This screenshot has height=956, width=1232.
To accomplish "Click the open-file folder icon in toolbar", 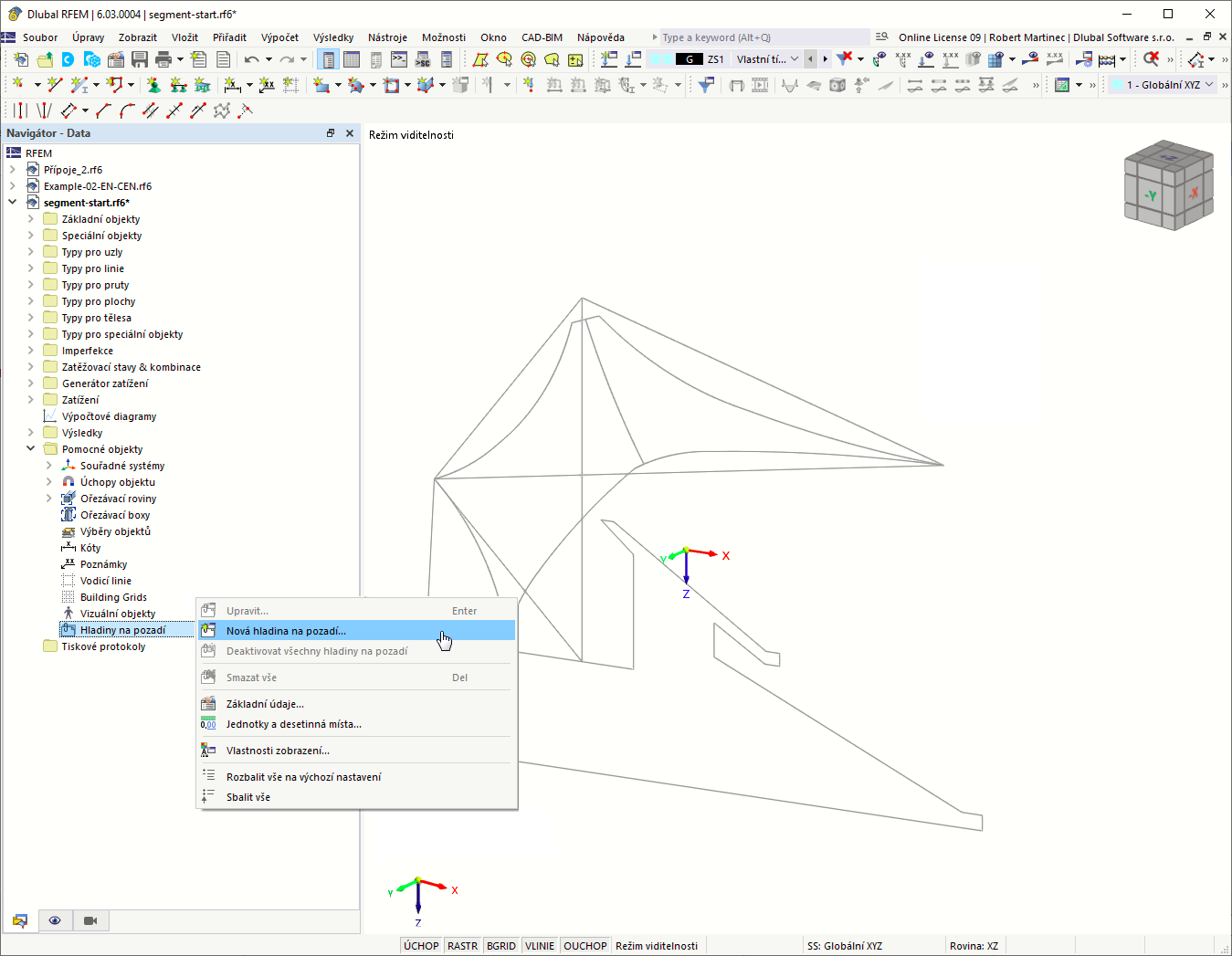I will click(x=44, y=59).
